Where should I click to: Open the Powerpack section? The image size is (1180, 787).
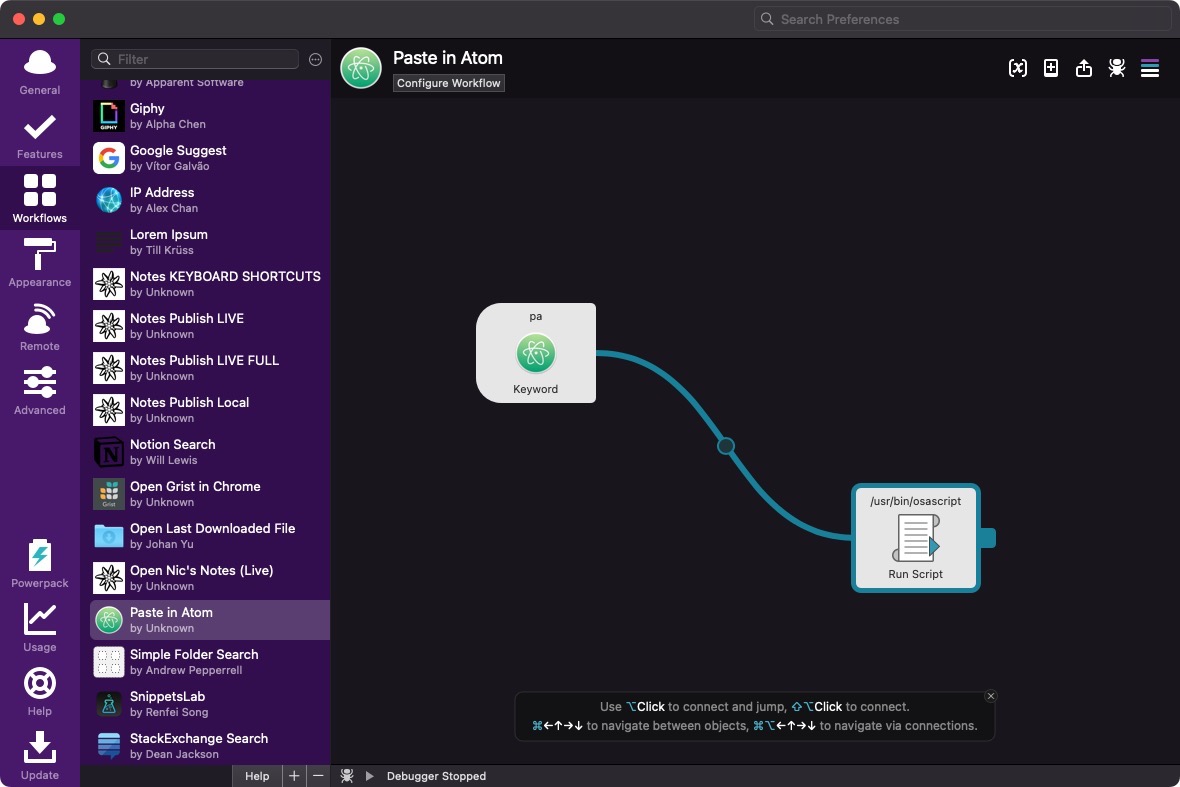(x=40, y=564)
